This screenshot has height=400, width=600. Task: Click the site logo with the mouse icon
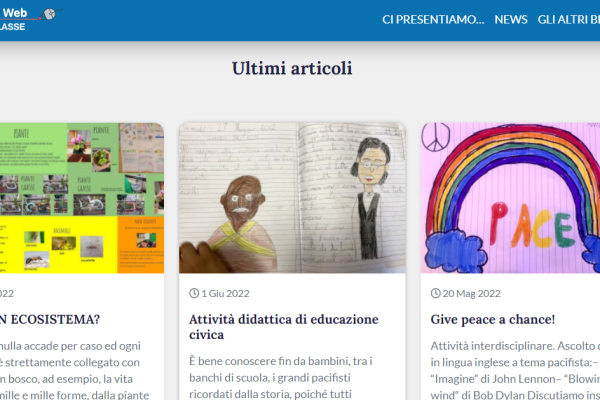click(x=31, y=19)
